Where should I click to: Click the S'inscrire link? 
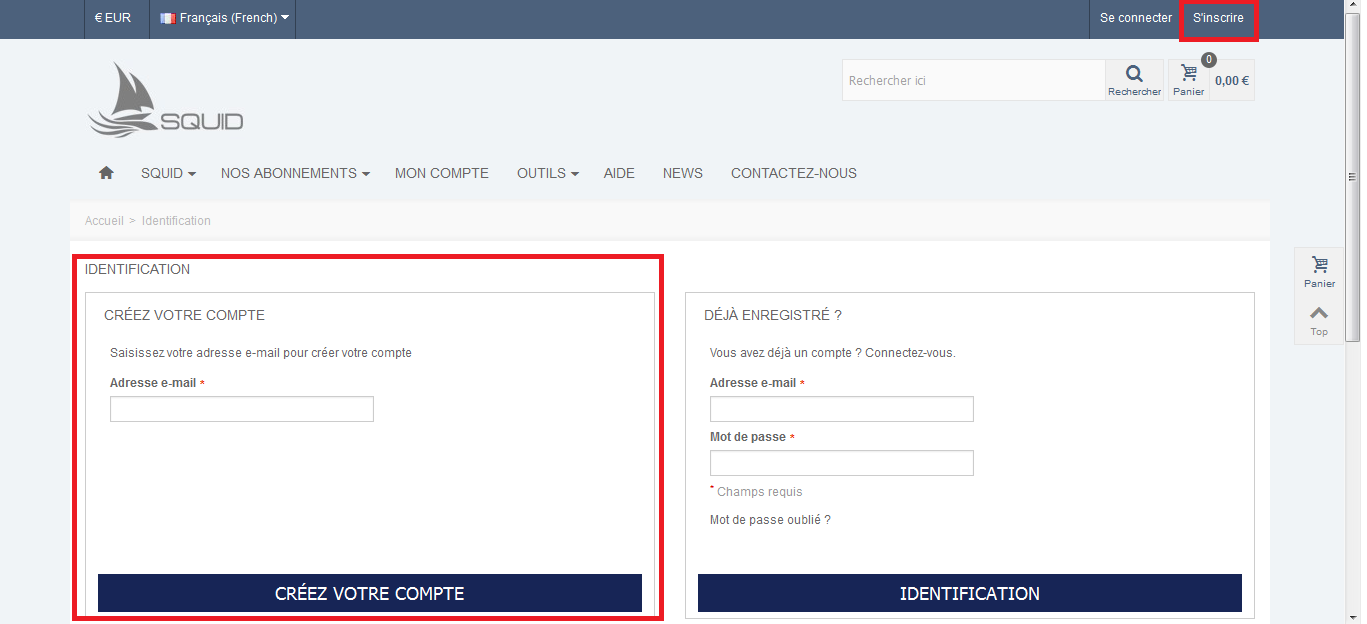(x=1218, y=18)
